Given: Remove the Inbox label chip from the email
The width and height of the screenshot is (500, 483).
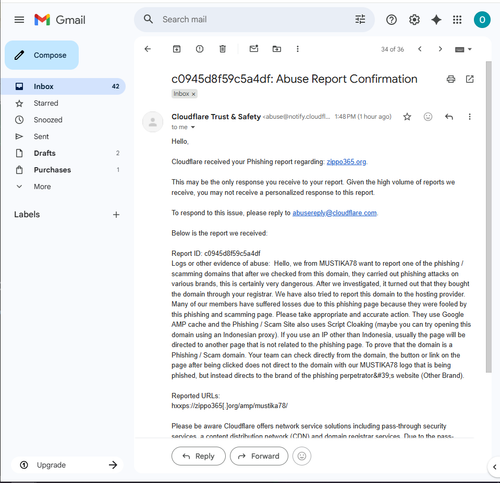Looking at the screenshot, I should pyautogui.click(x=193, y=94).
